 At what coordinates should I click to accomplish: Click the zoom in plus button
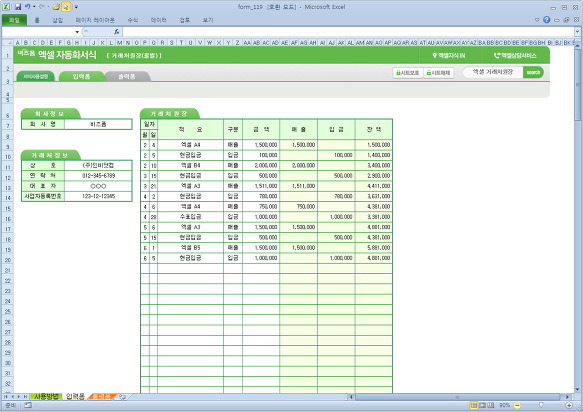[x=569, y=405]
